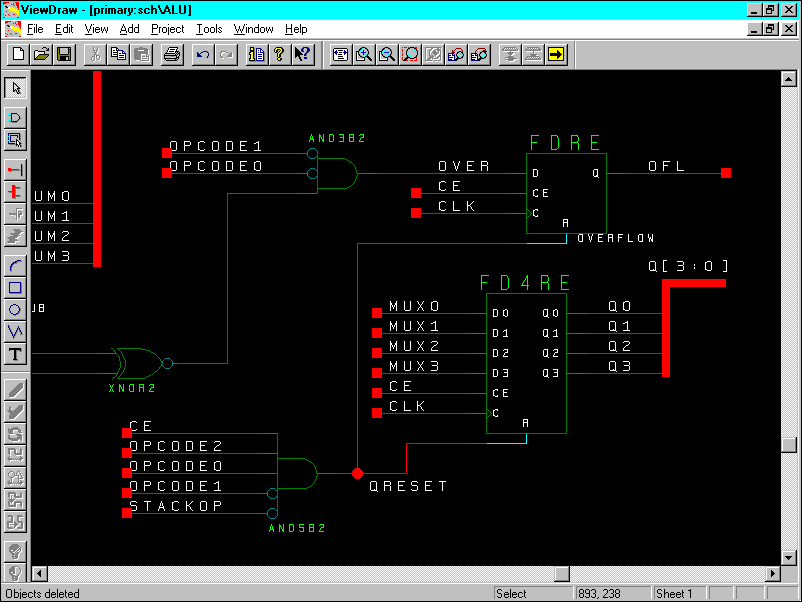Select the pointer arrow tool

click(x=15, y=88)
